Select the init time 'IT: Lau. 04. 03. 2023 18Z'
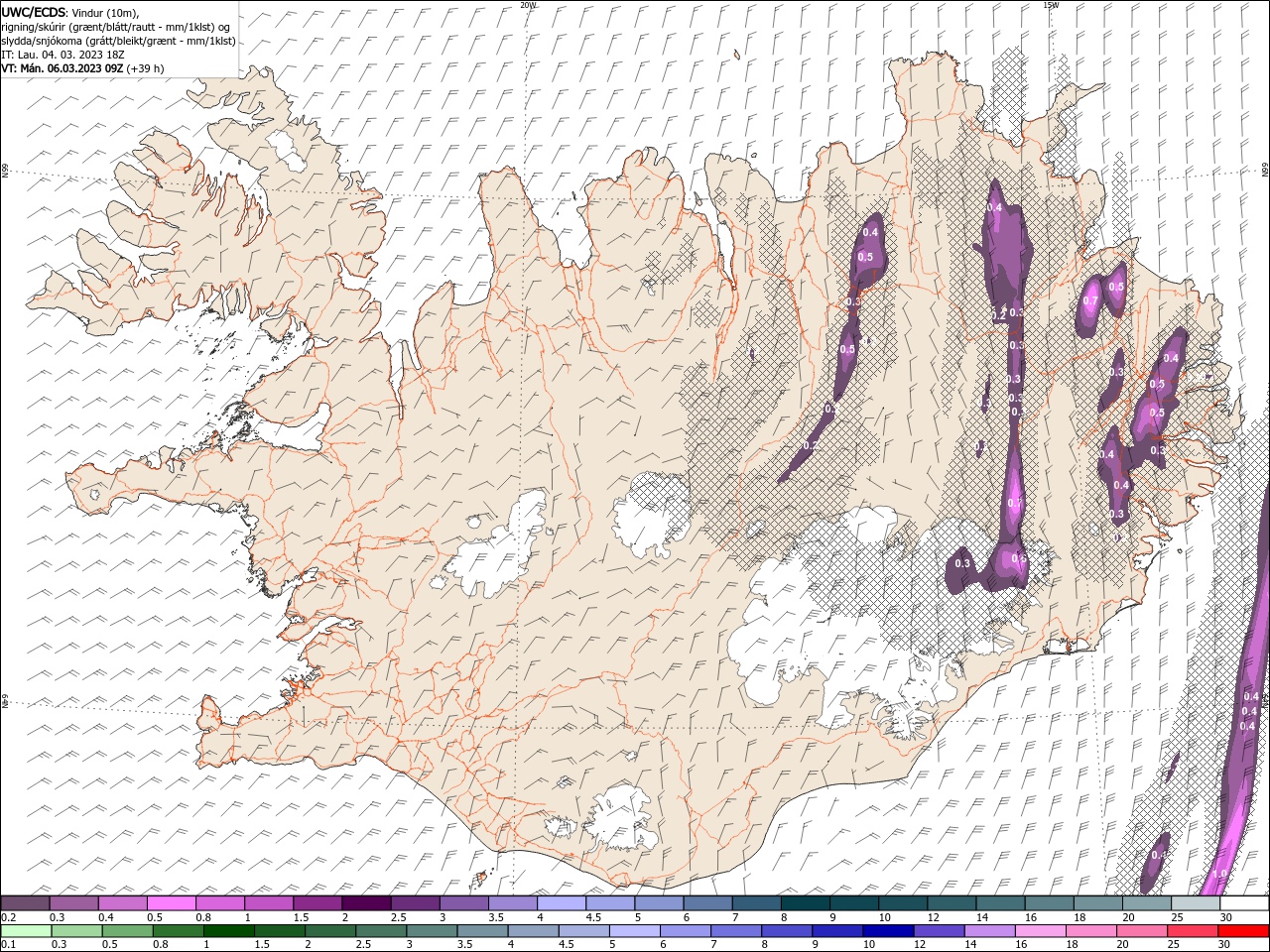Screen dimensions: 1270x952 tap(63, 55)
